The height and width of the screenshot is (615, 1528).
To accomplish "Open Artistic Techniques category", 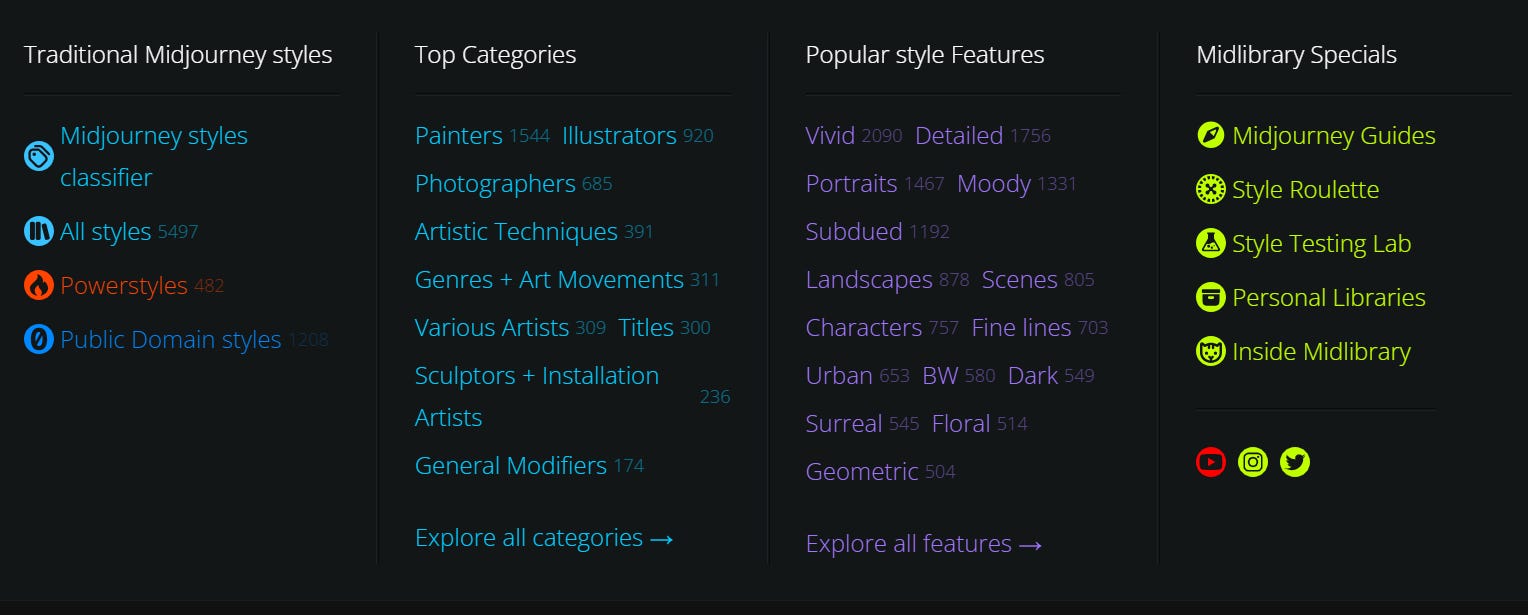I will click(x=516, y=232).
